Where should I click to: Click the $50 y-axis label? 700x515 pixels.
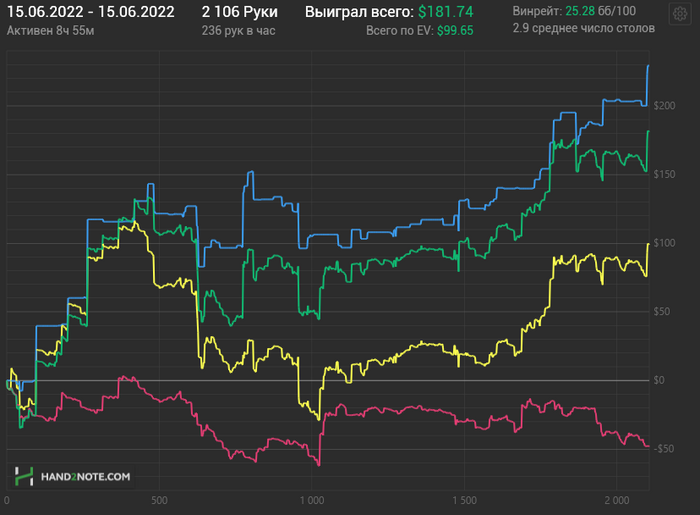pyautogui.click(x=662, y=311)
